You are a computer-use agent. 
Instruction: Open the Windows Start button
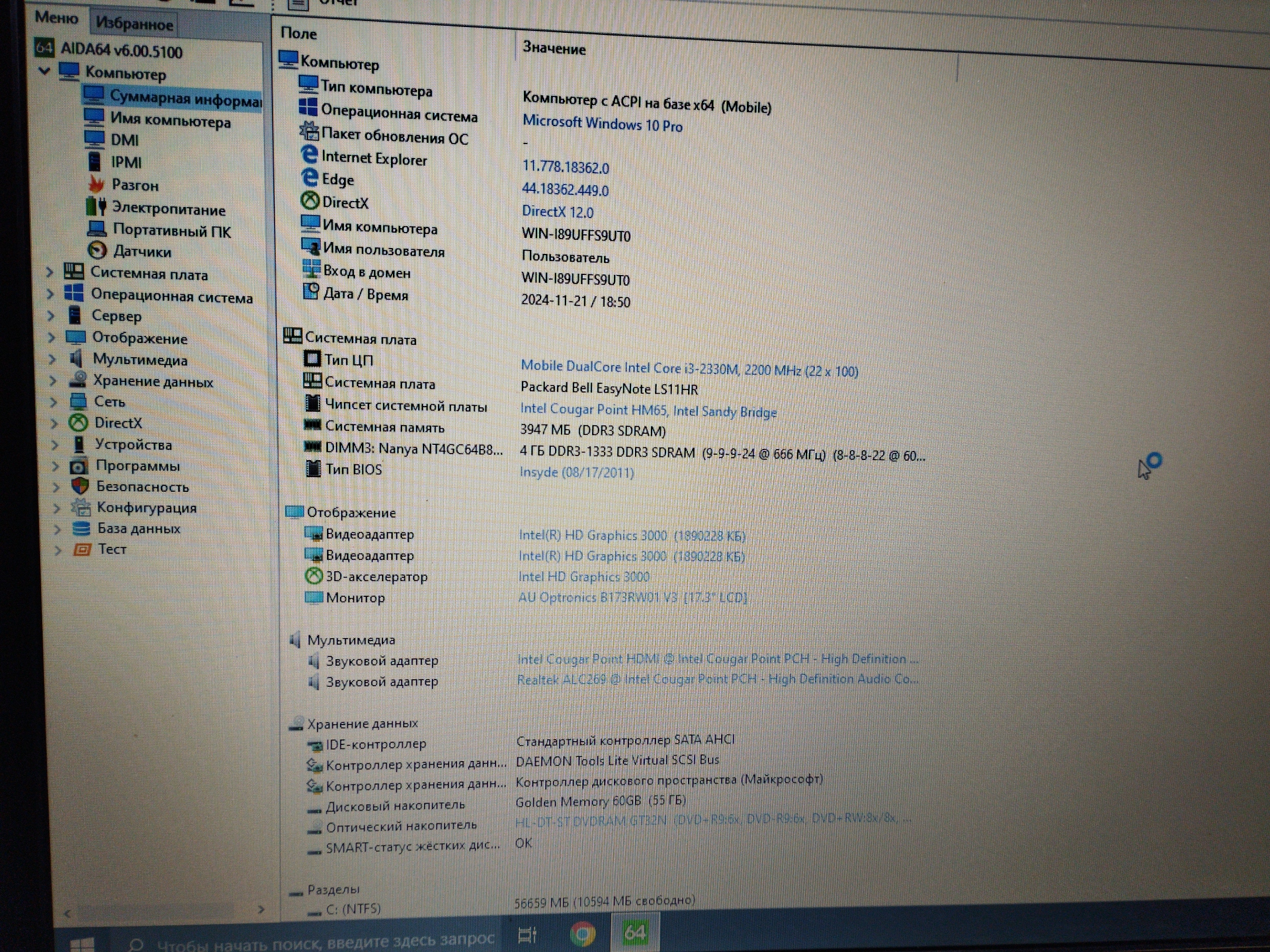tap(83, 944)
